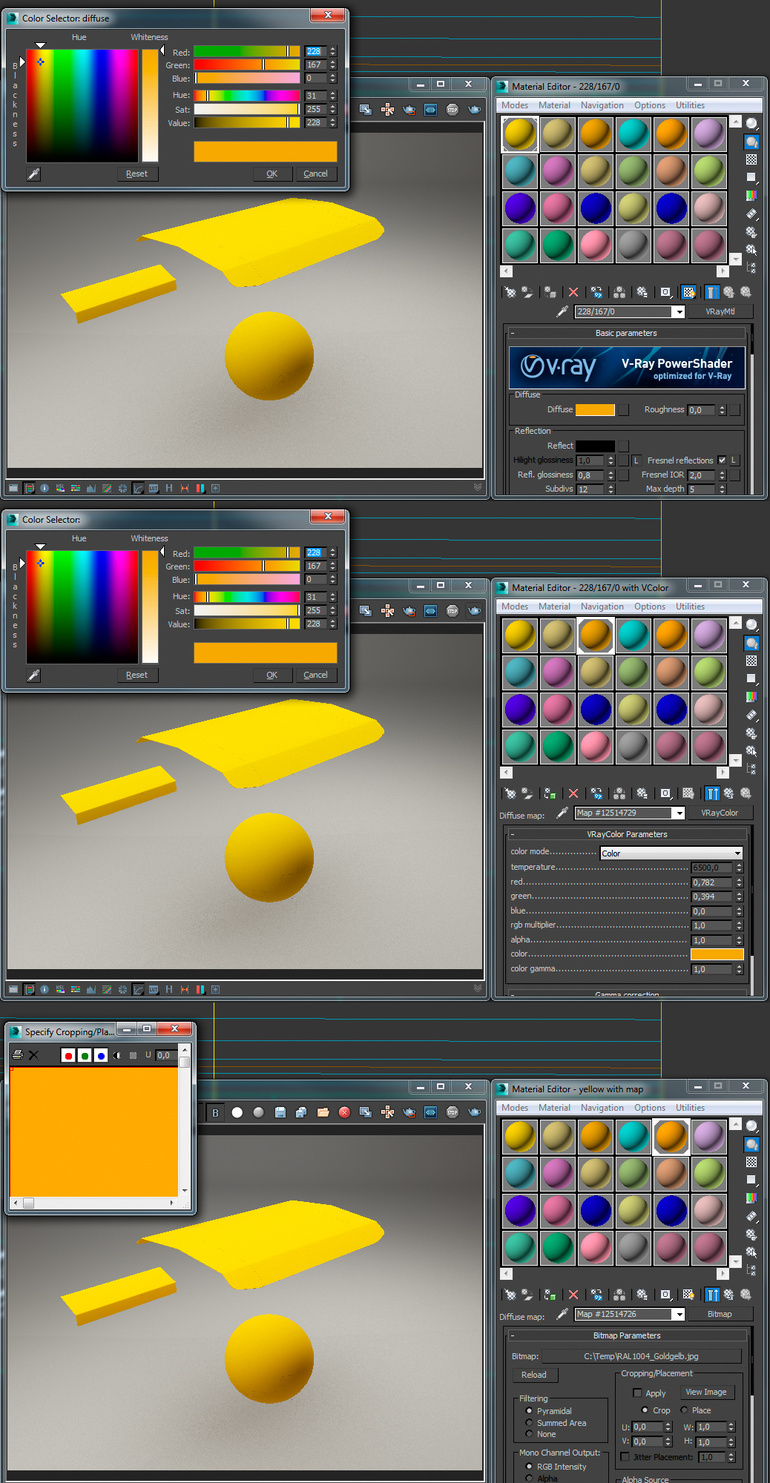770x1483 pixels.
Task: Open Modes menu in Bitmap Material Editor
Action: tap(515, 1108)
